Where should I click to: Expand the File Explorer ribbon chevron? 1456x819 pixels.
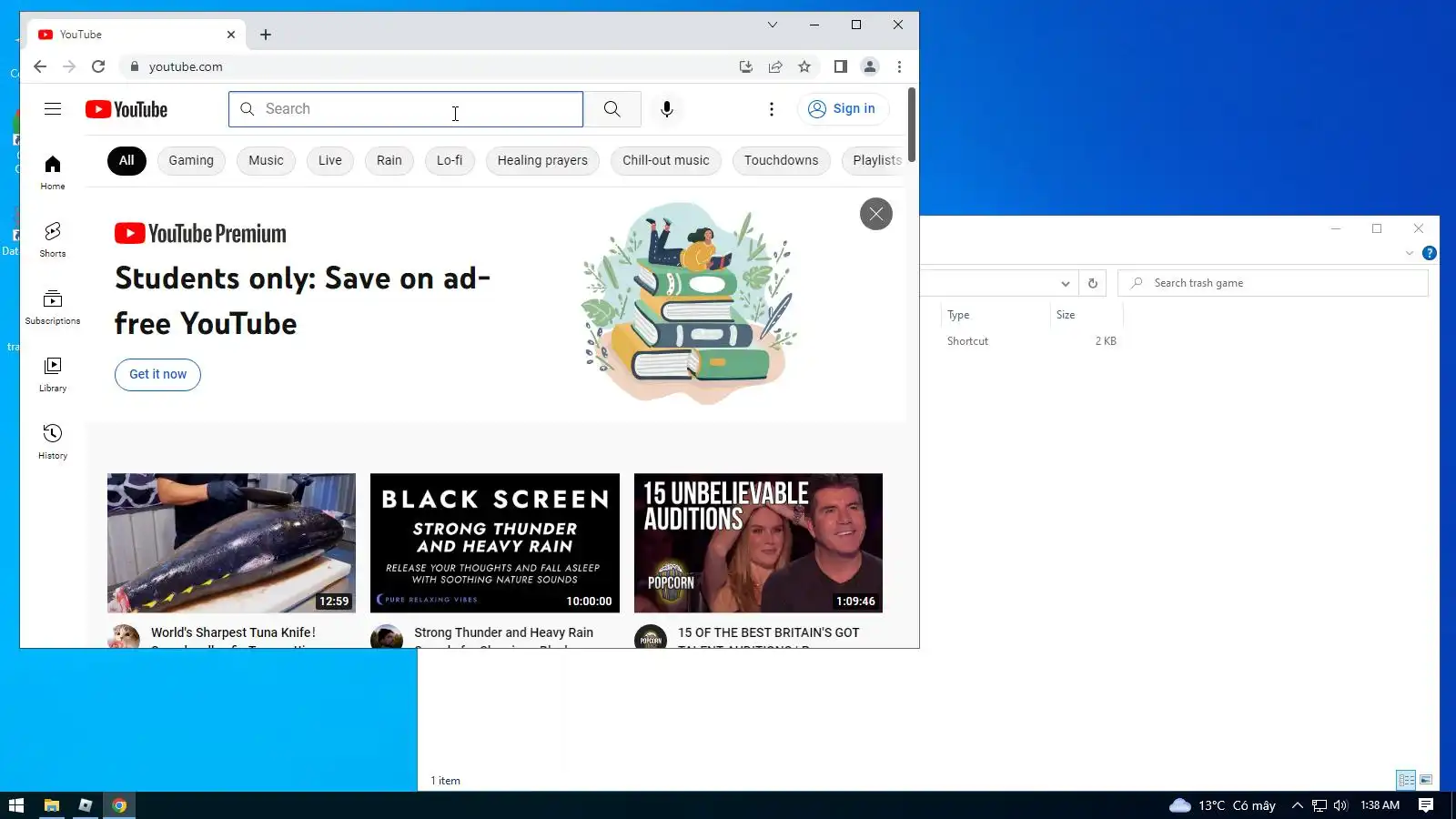coord(1410,253)
